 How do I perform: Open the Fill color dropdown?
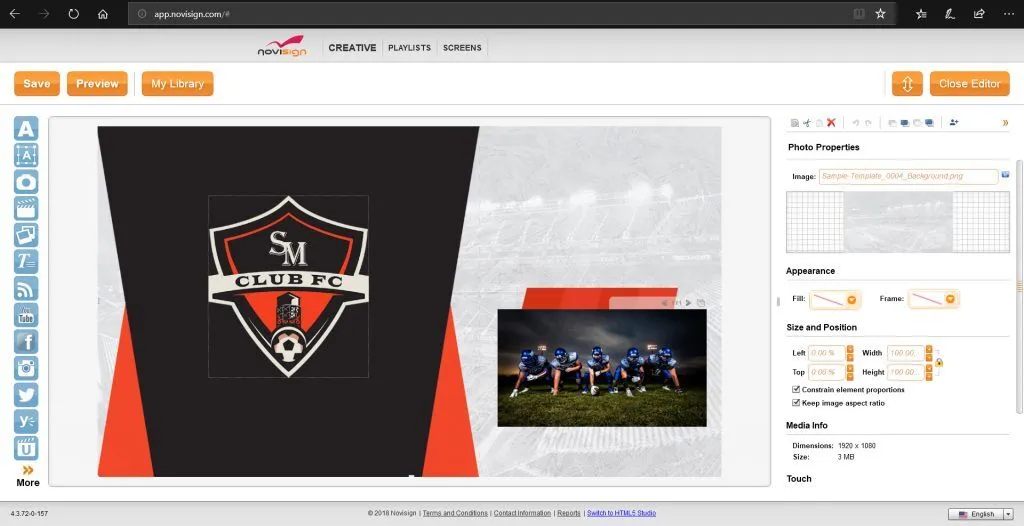[851, 299]
